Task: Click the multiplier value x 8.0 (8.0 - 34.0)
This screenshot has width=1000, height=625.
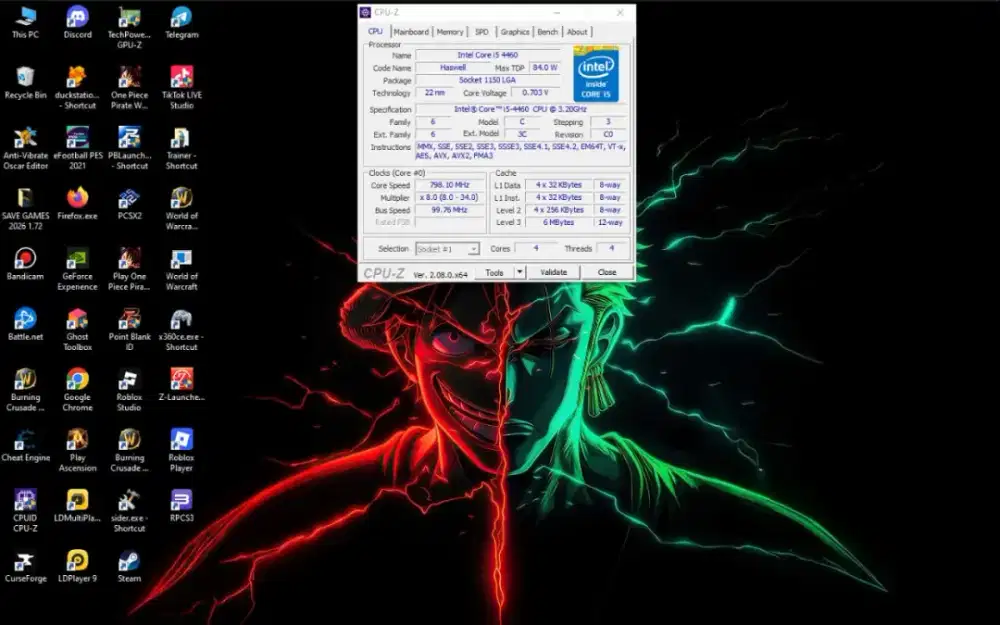Action: [x=450, y=198]
